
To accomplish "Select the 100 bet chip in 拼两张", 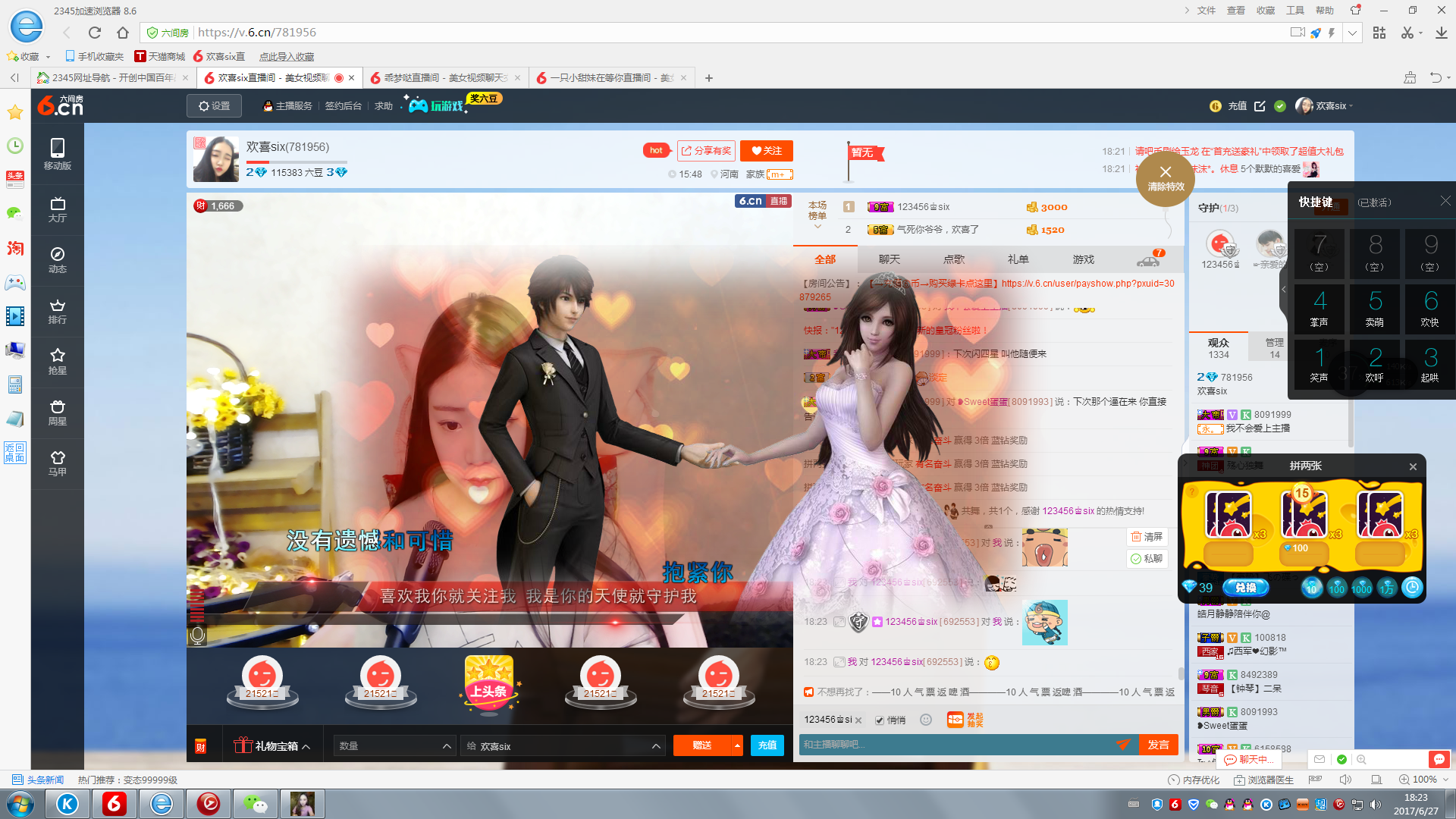I will point(1337,587).
